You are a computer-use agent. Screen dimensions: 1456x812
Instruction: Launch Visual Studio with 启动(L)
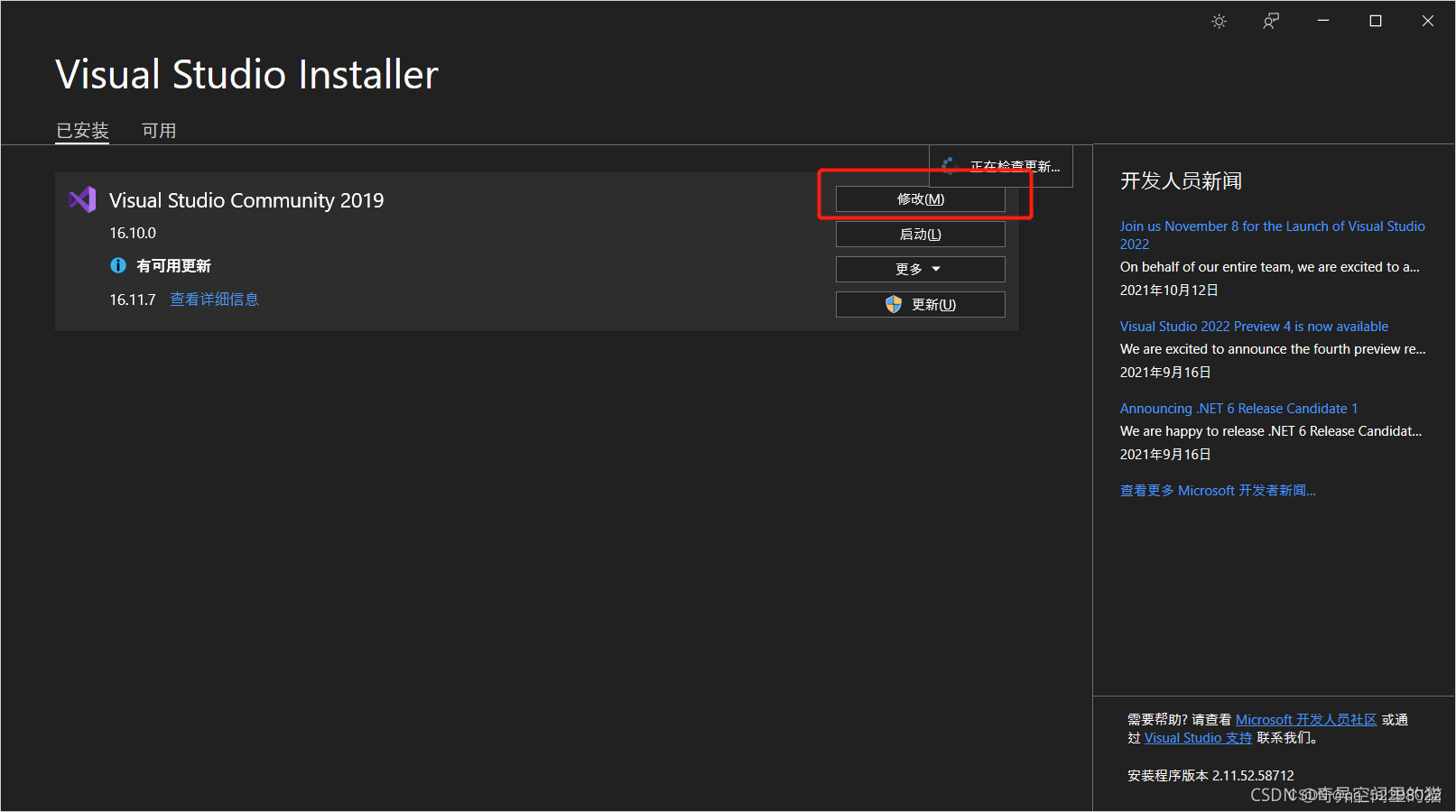[919, 234]
